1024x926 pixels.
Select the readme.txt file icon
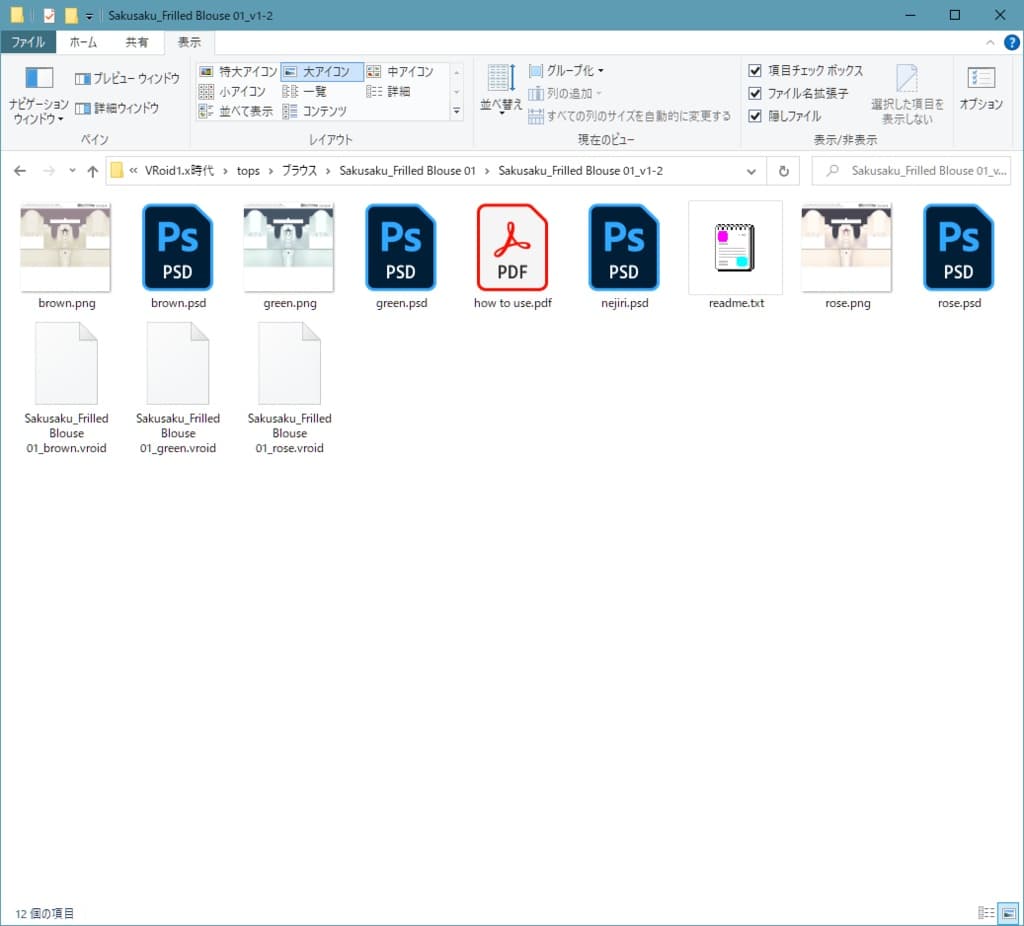735,248
